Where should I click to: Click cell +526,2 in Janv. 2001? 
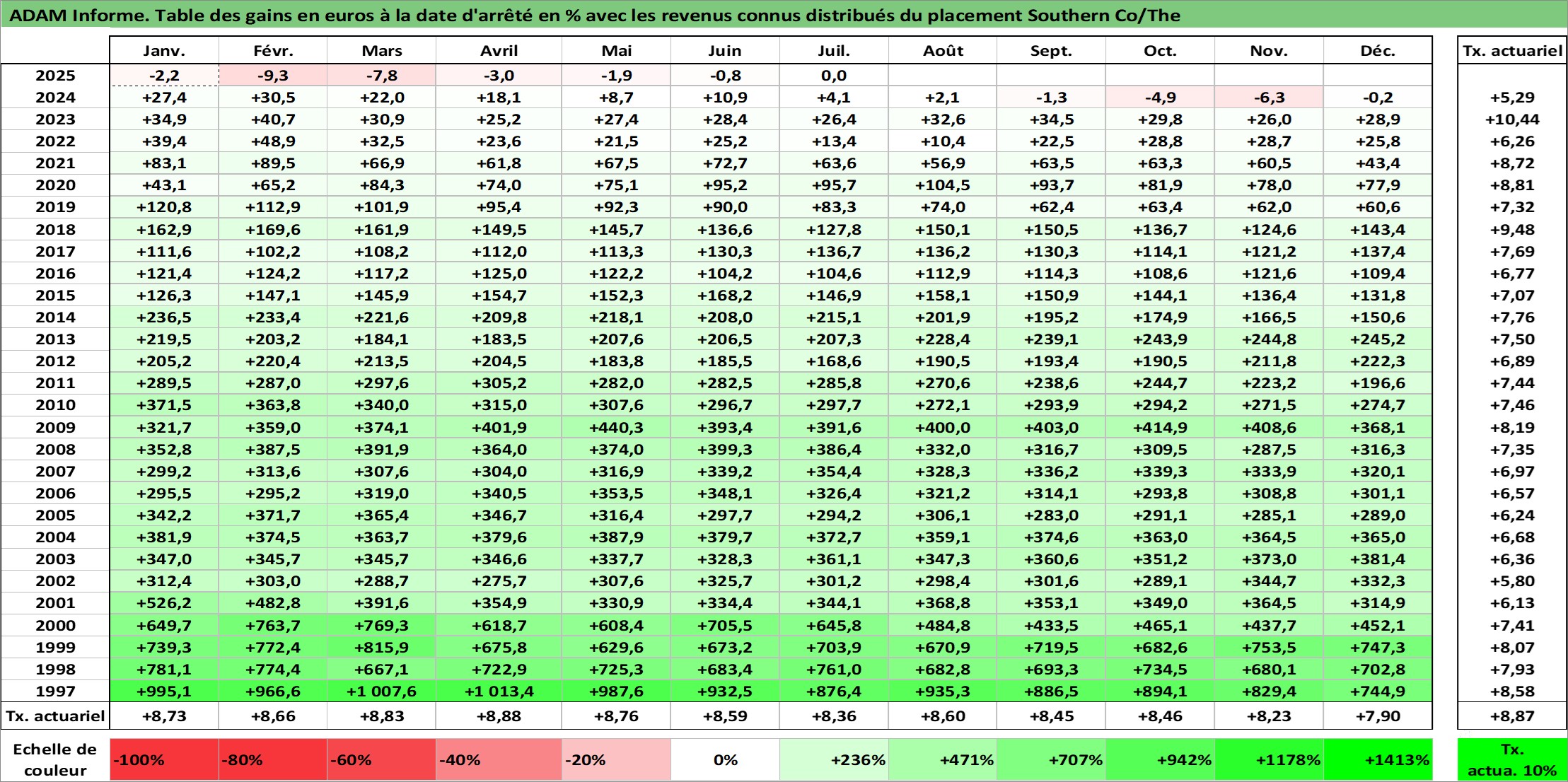(164, 603)
